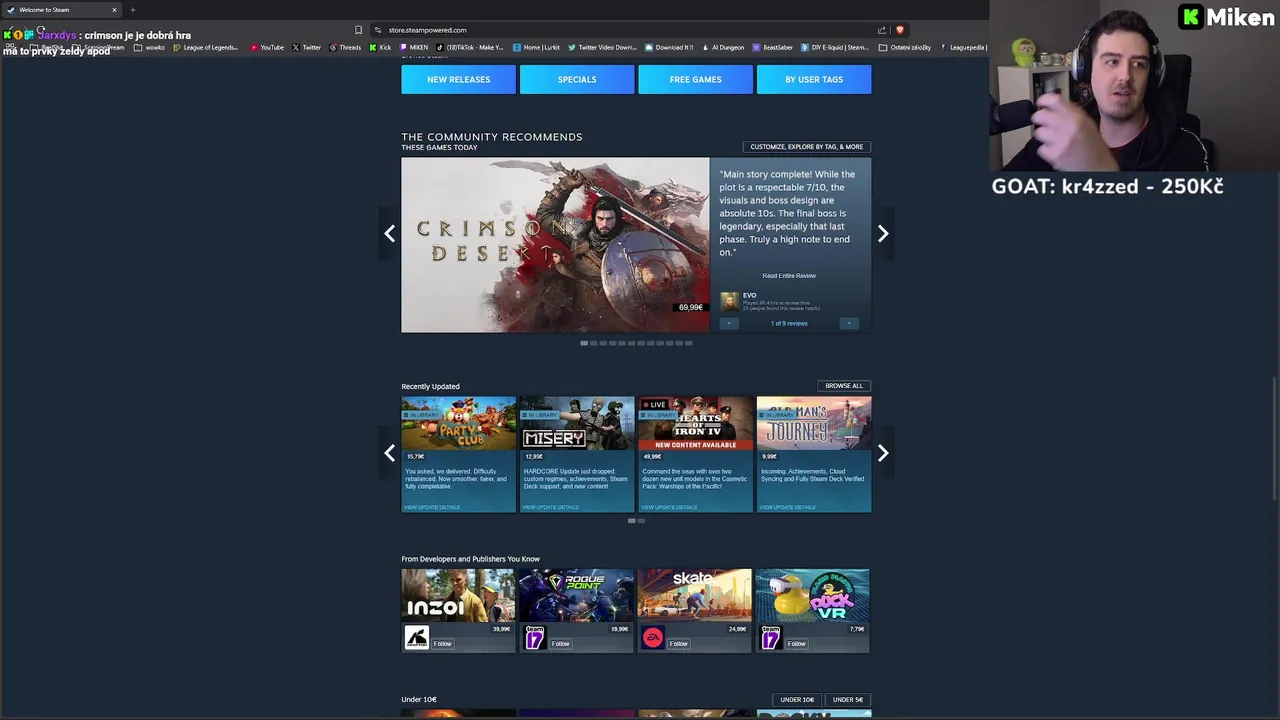Open the Twitter Video Downl... bookmark
This screenshot has width=1280, height=720.
pos(602,47)
